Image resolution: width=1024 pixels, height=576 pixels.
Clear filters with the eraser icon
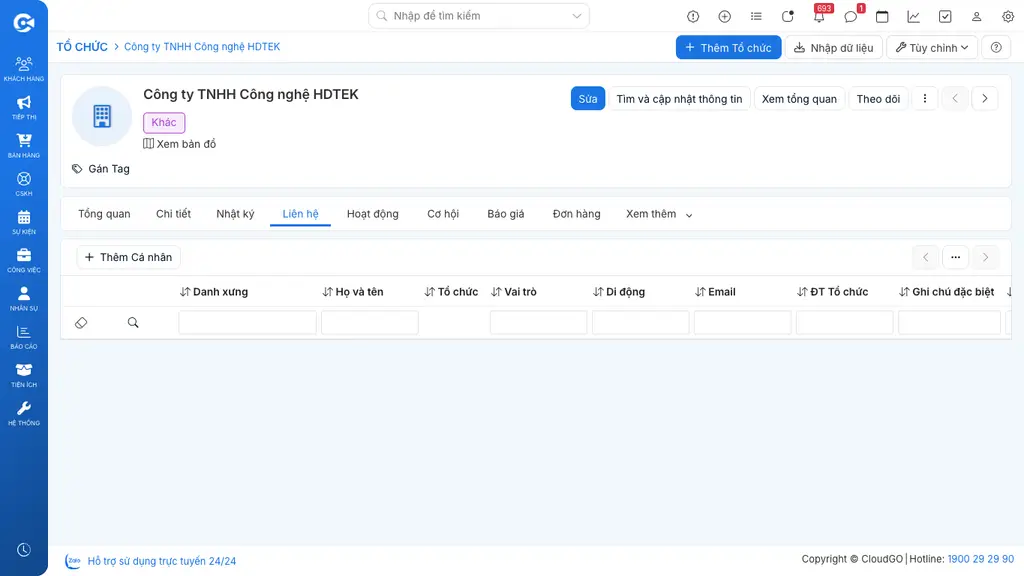pyautogui.click(x=81, y=323)
